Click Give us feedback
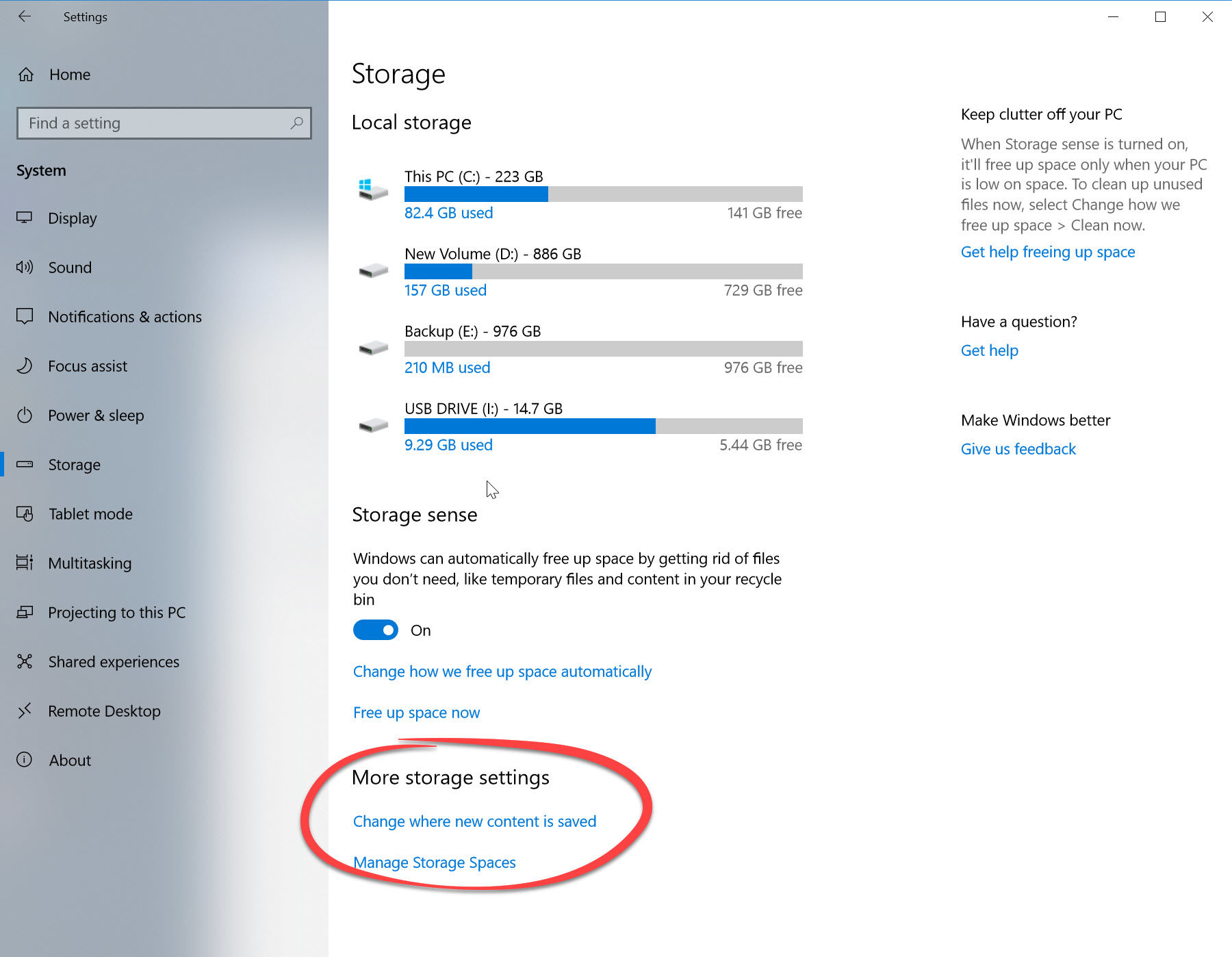This screenshot has width=1232, height=957. click(x=1018, y=449)
